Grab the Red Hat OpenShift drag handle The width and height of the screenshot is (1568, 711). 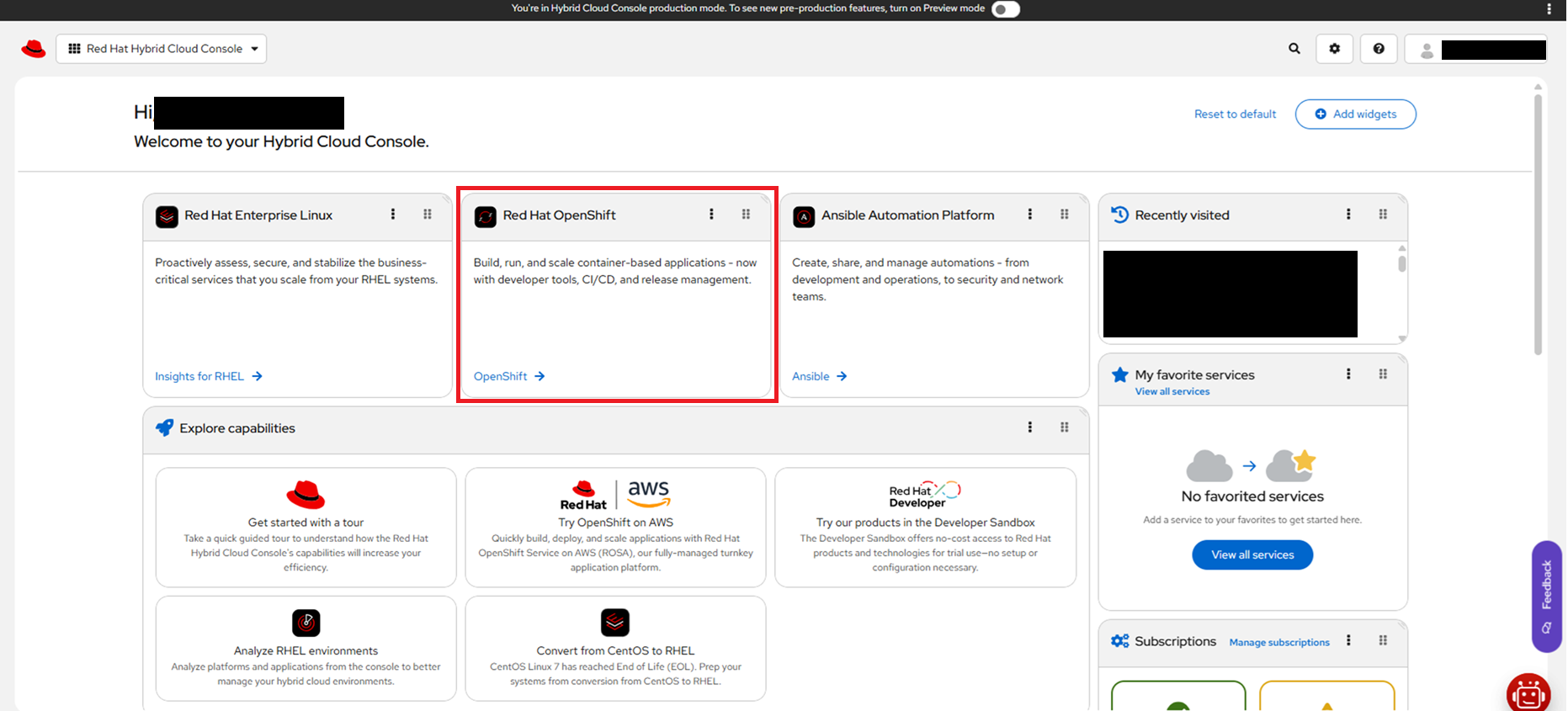click(746, 215)
